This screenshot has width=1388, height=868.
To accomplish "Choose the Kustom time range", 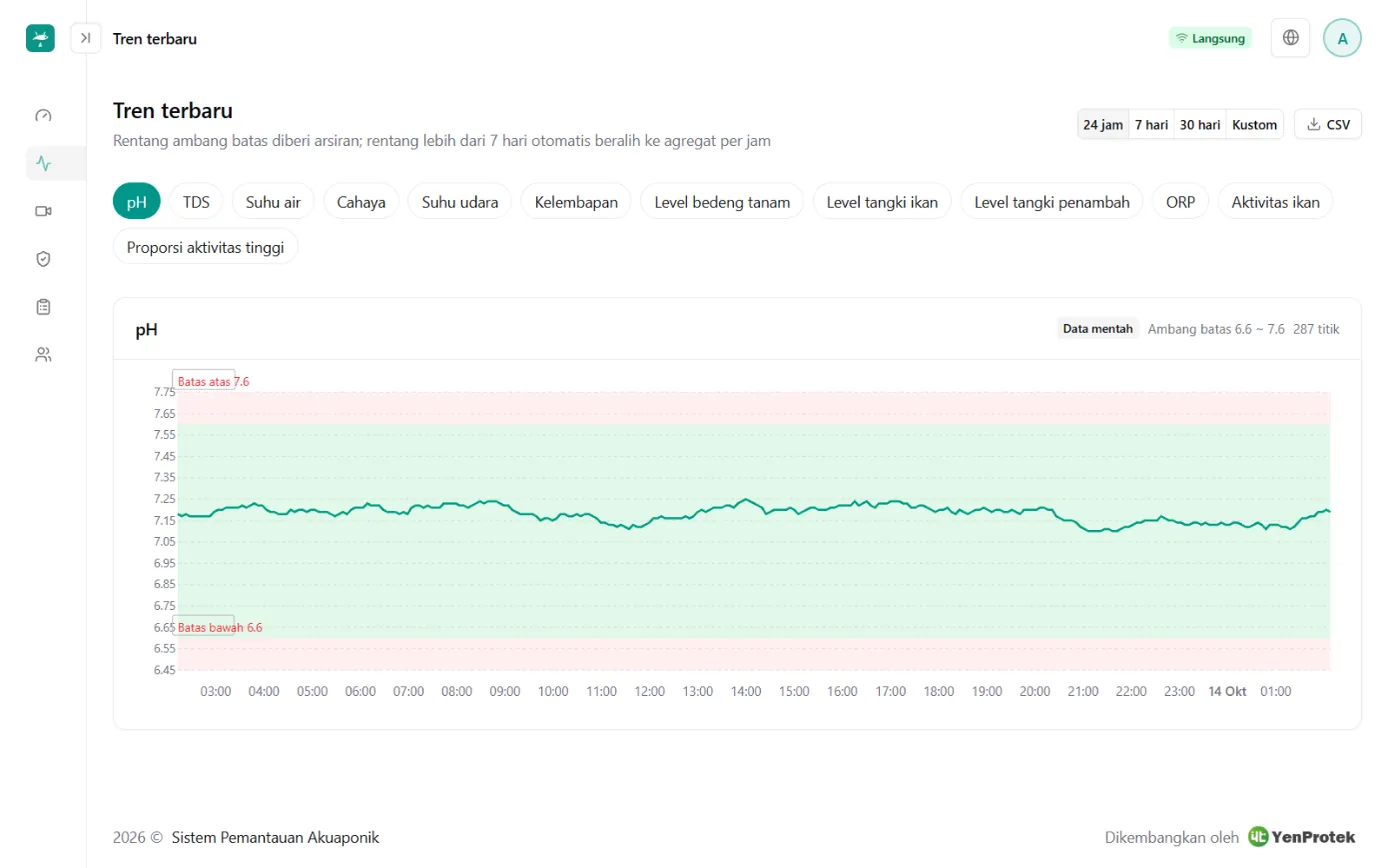I will pos(1255,125).
